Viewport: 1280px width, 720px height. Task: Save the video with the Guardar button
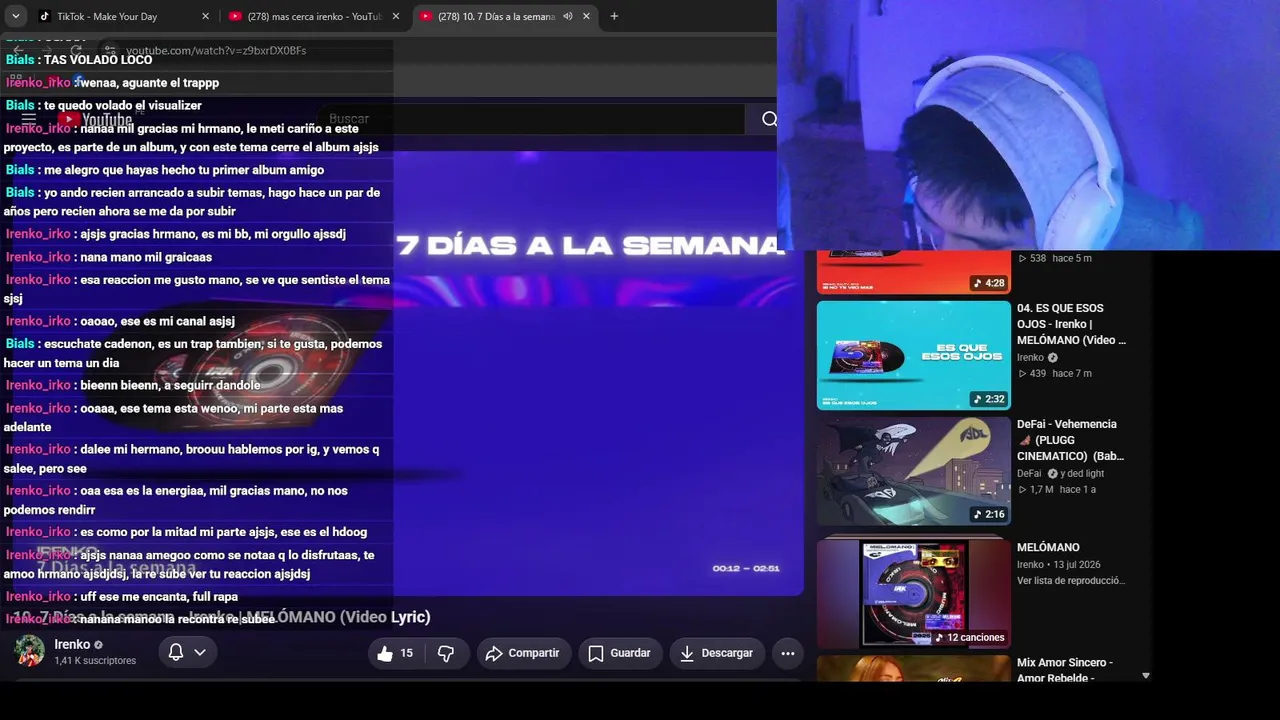tap(620, 653)
